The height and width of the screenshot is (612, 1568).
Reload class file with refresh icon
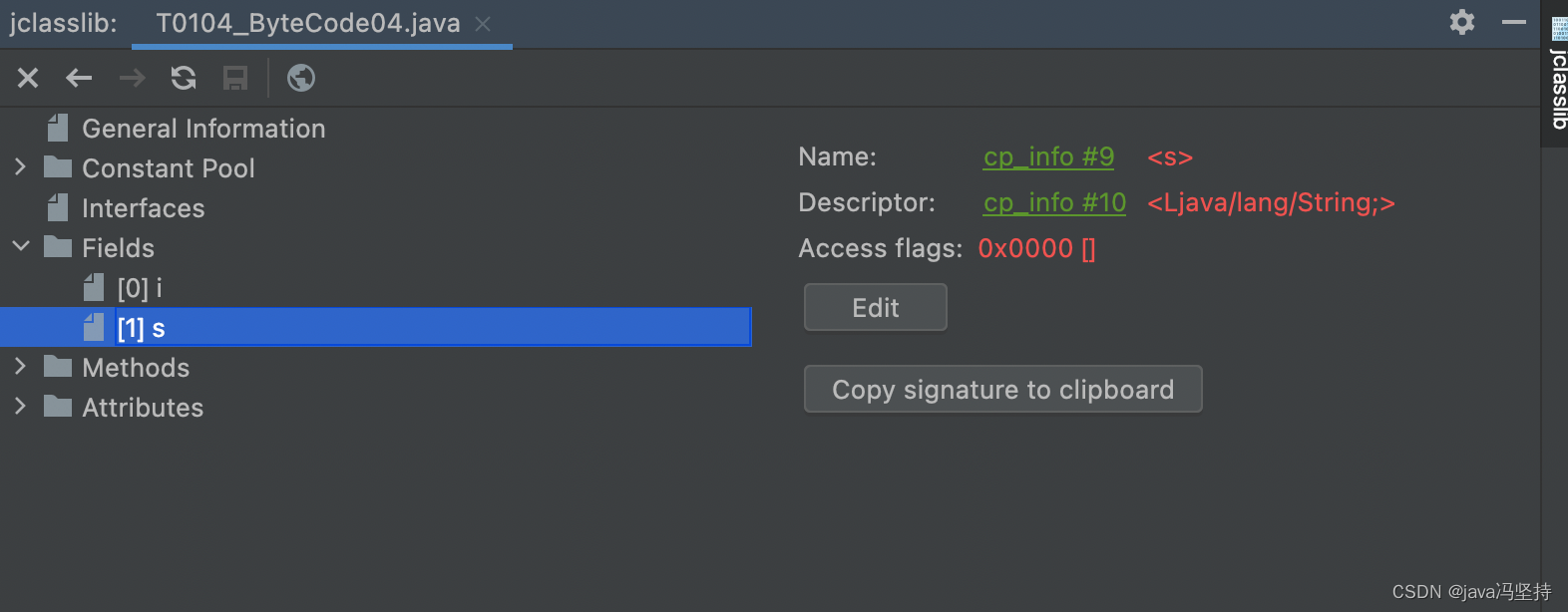pyautogui.click(x=184, y=78)
